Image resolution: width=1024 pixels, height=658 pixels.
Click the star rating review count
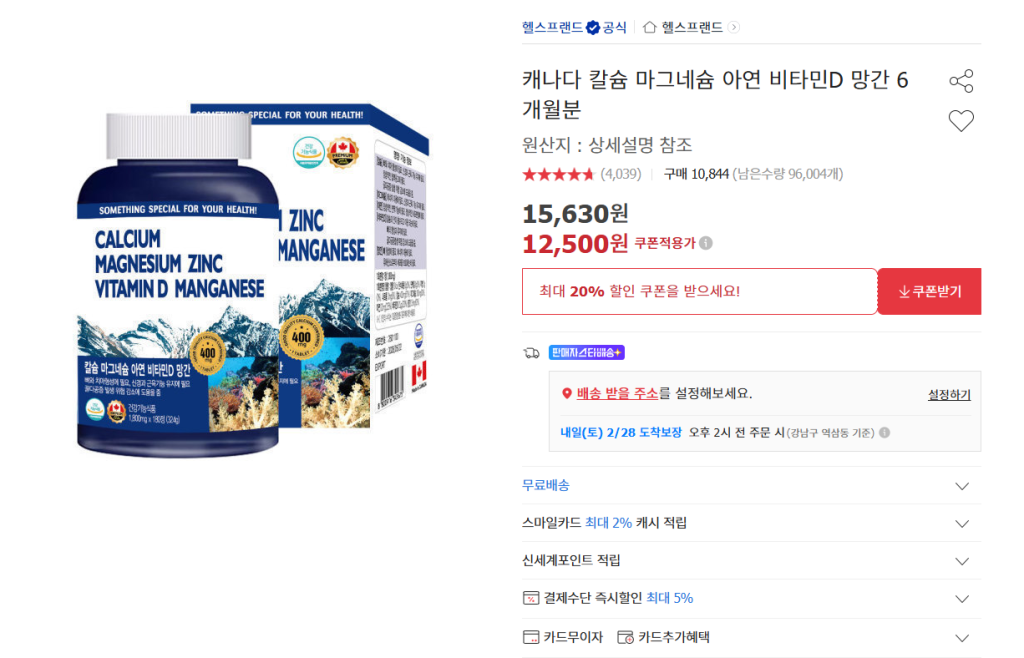(620, 174)
